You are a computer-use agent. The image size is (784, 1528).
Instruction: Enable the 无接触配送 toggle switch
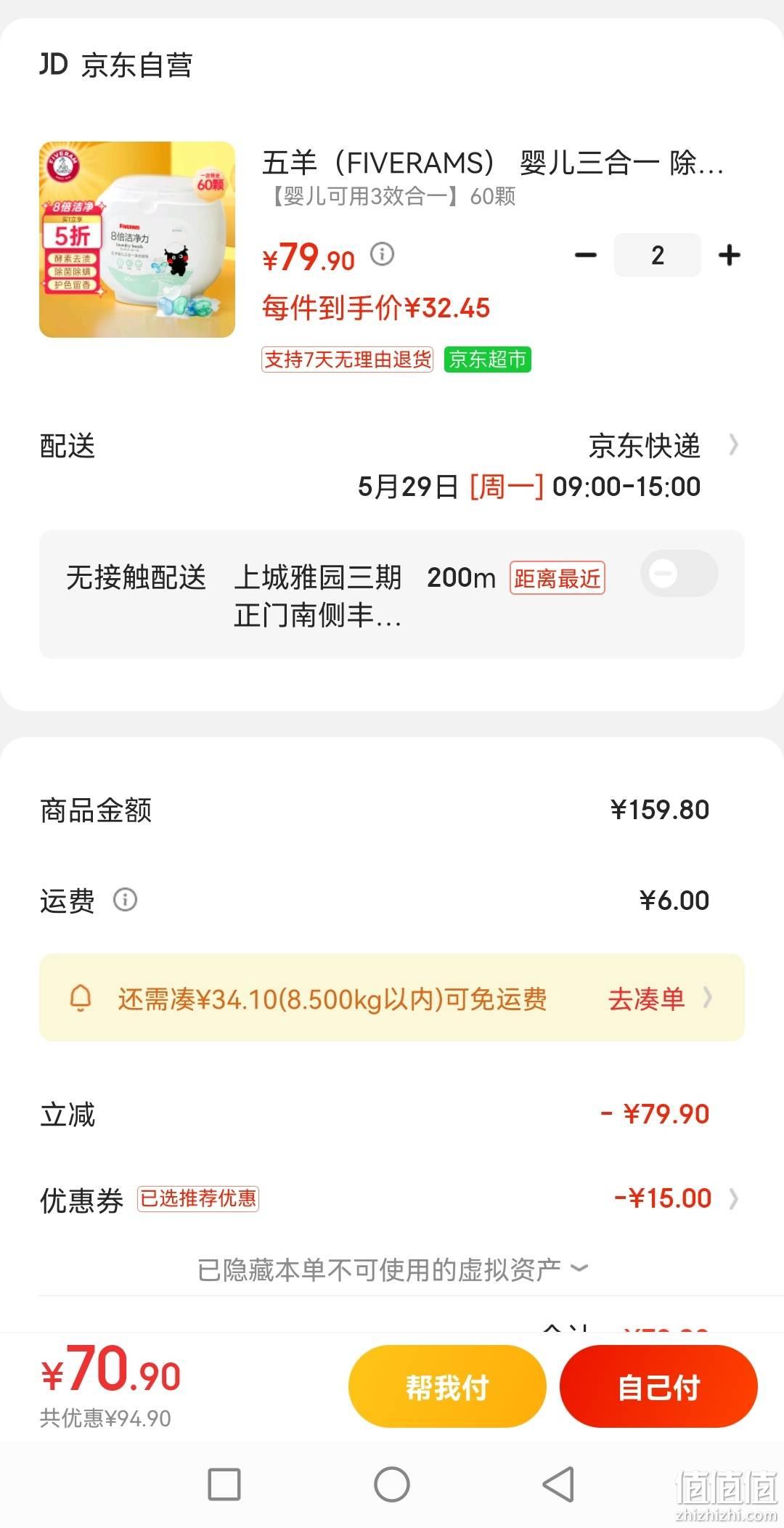[x=679, y=574]
